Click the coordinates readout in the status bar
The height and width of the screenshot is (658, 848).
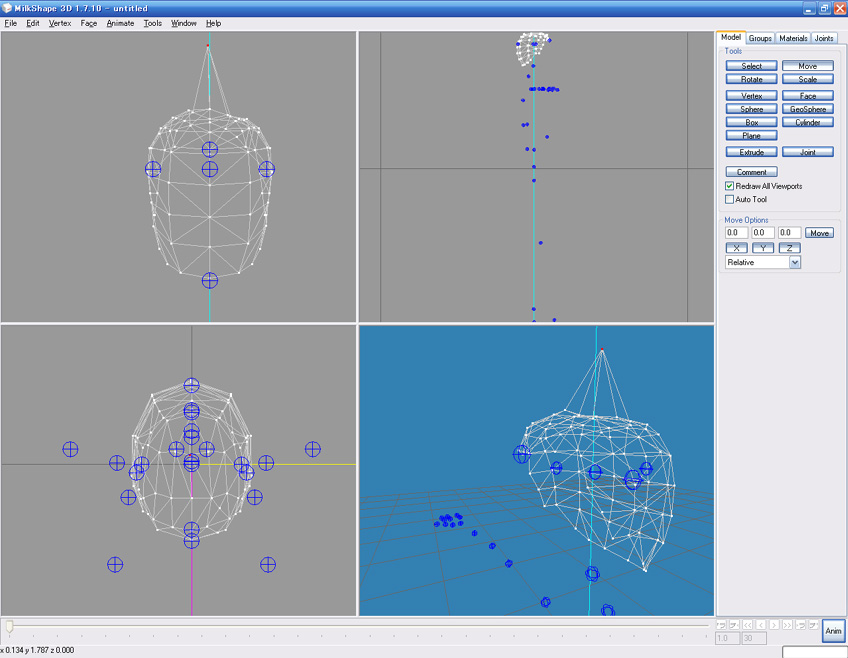click(37, 650)
